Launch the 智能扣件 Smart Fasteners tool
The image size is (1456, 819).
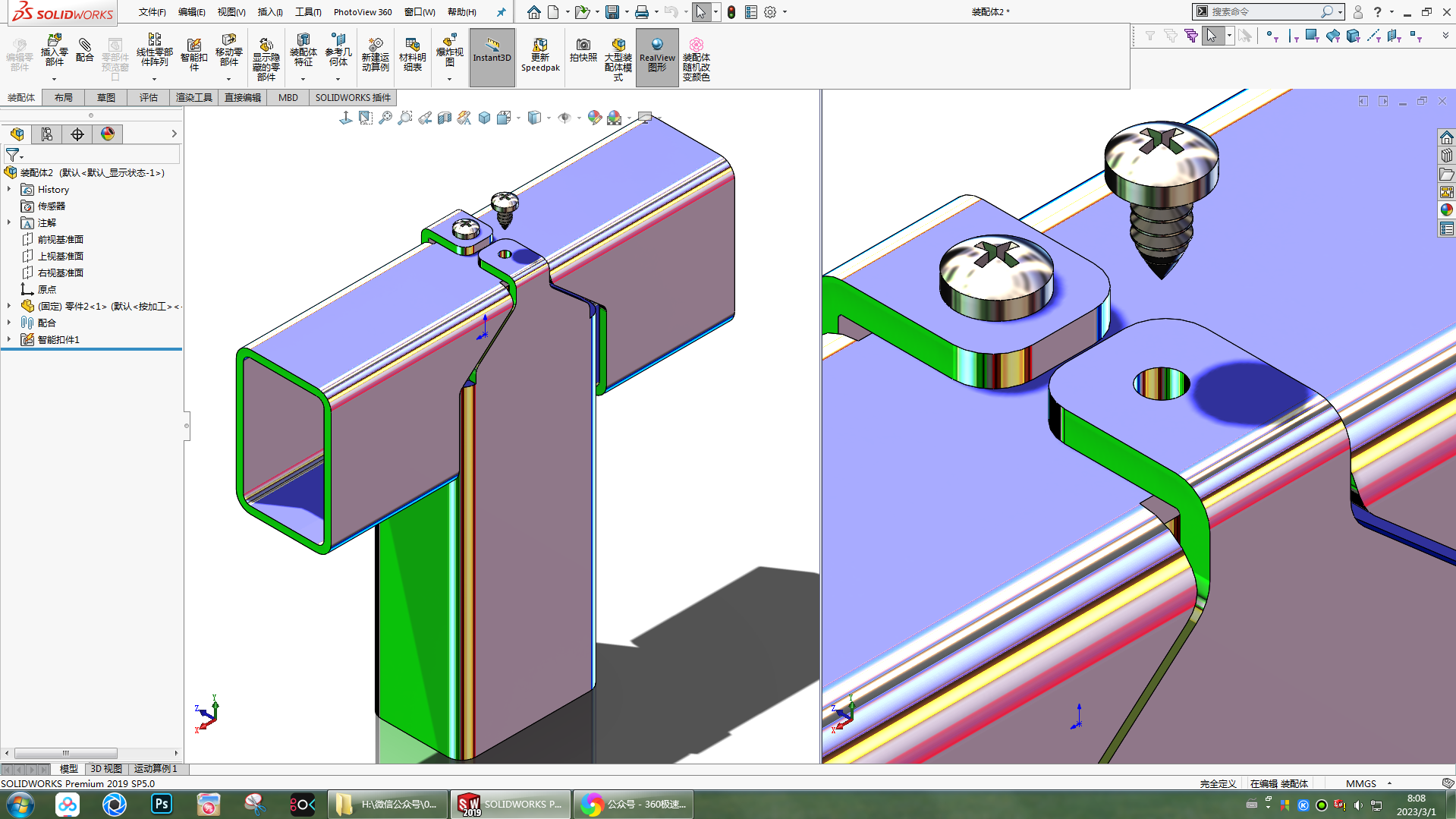(193, 55)
